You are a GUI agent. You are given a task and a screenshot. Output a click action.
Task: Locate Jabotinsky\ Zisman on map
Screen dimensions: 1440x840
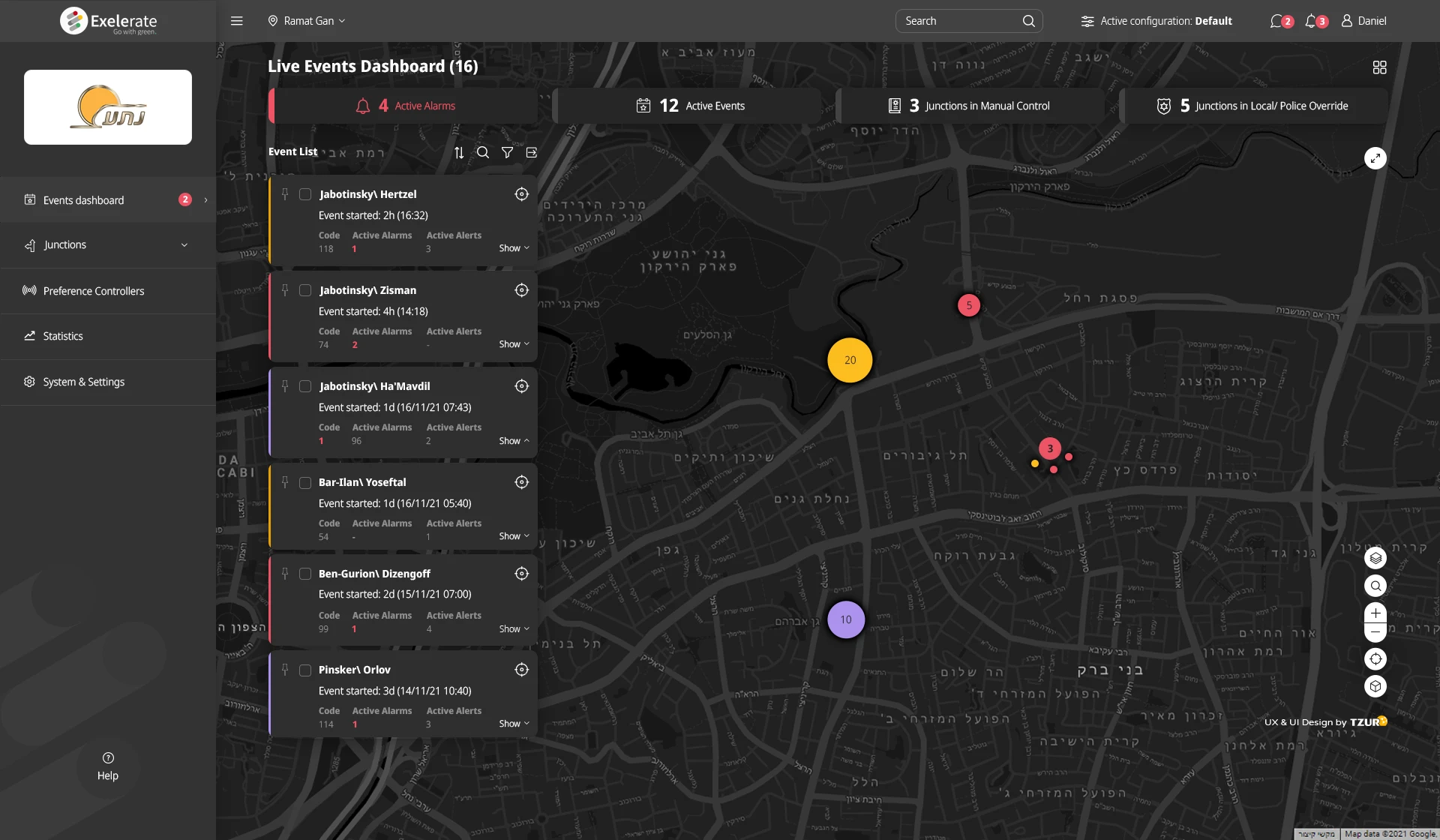pyautogui.click(x=522, y=290)
